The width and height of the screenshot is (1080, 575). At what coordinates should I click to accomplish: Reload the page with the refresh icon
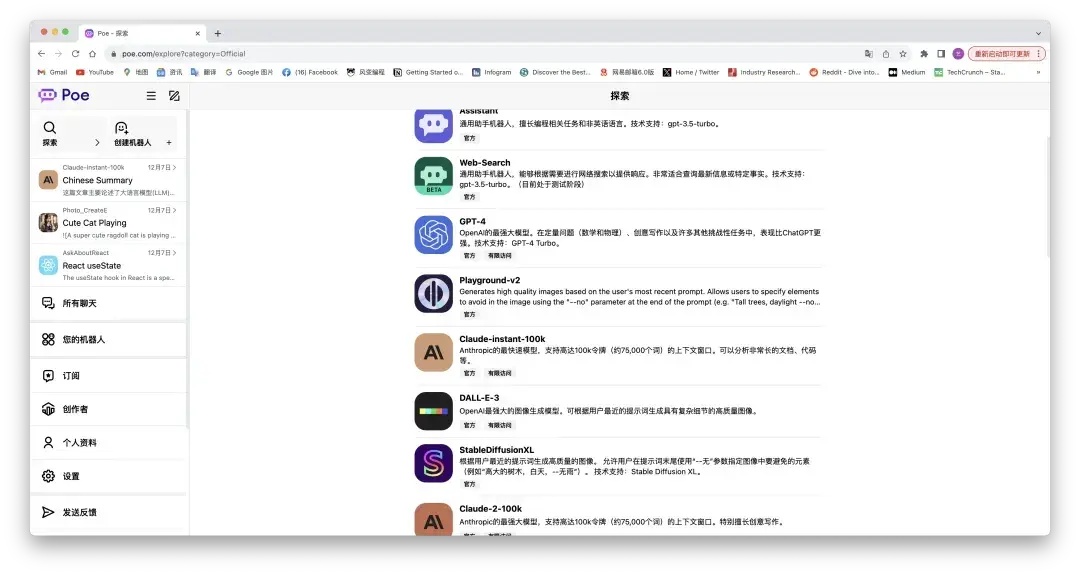click(x=76, y=54)
